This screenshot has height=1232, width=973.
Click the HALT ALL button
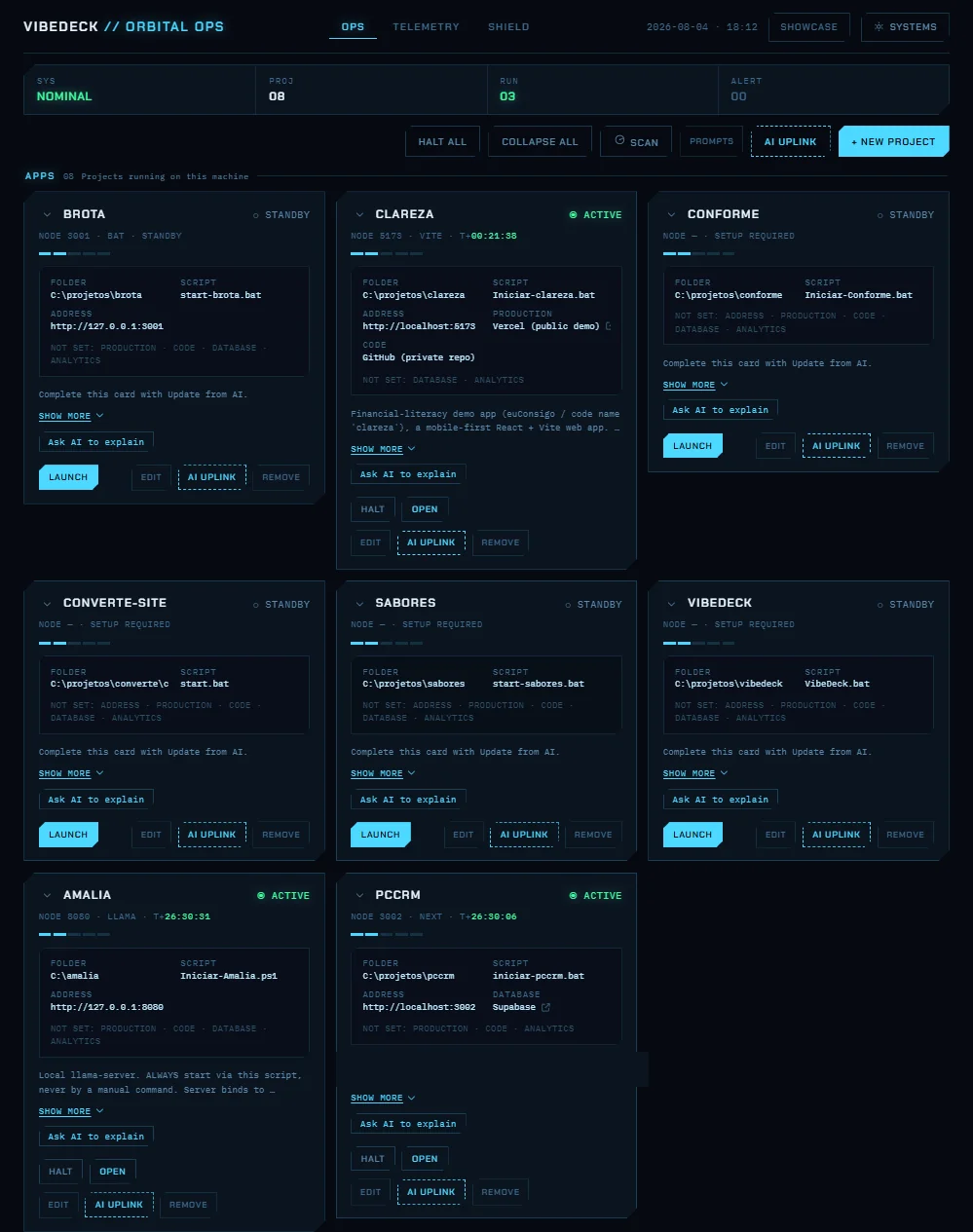(x=442, y=141)
